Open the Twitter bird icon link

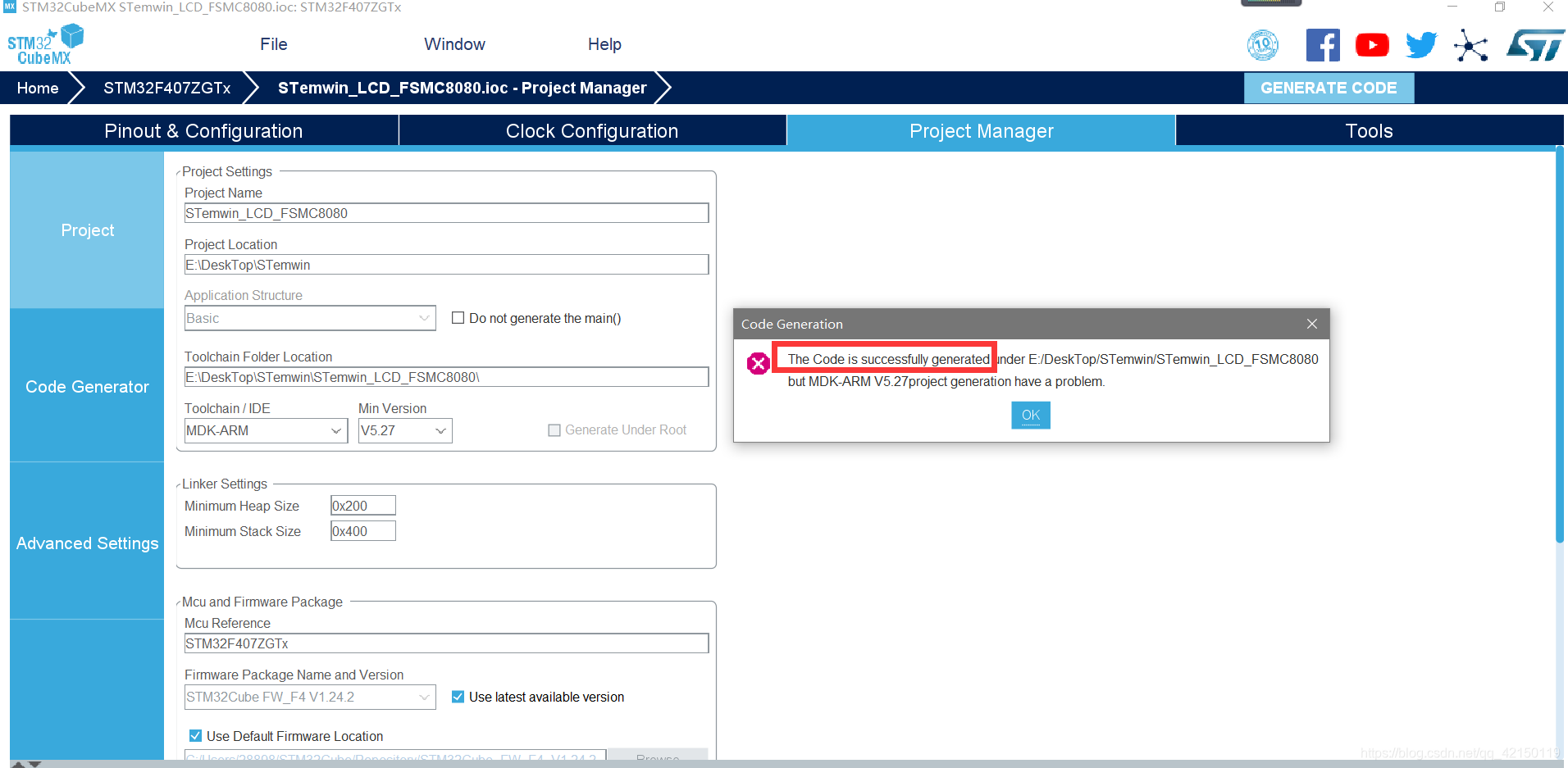(1421, 45)
